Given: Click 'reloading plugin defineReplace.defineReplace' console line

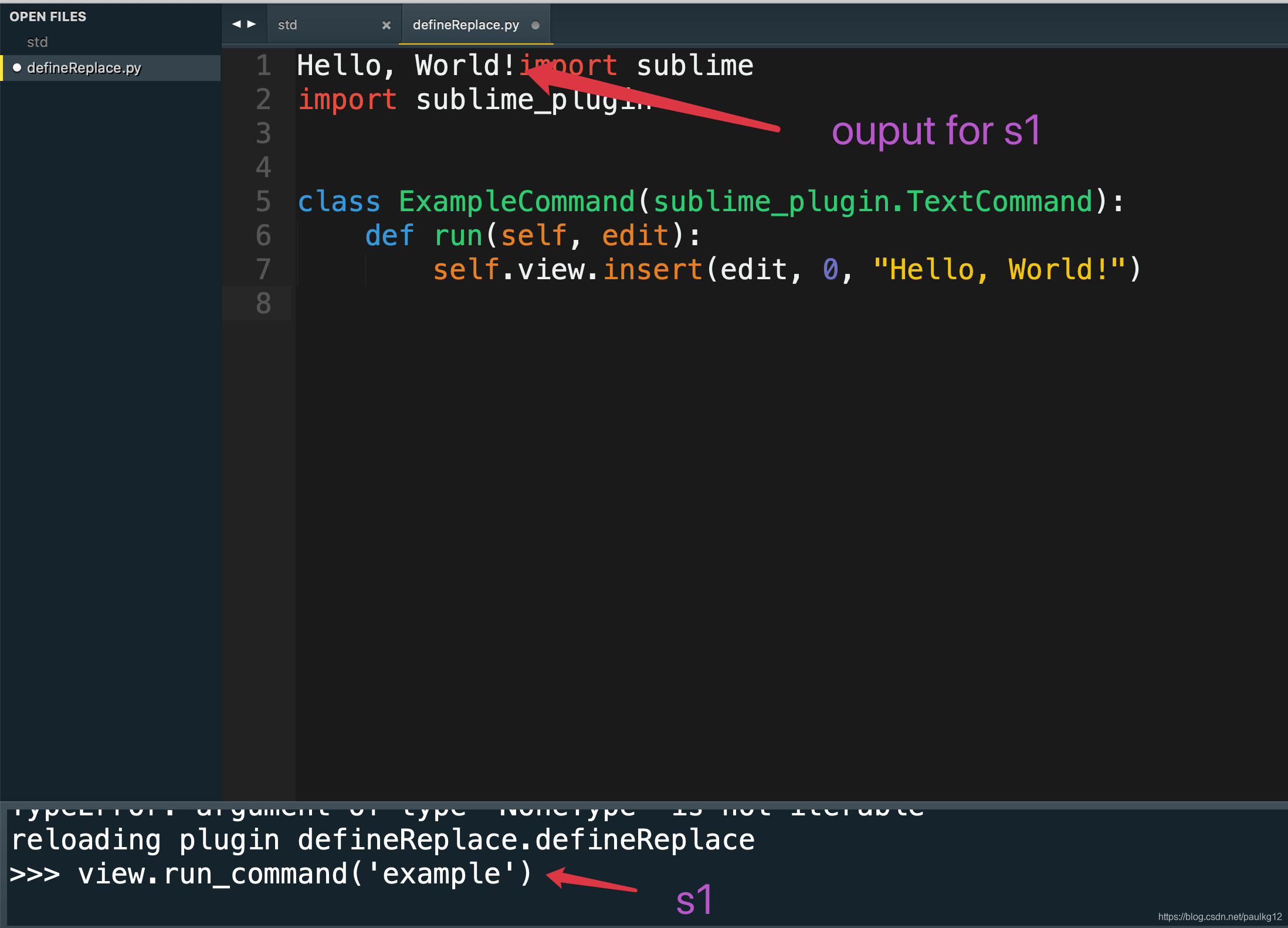Looking at the screenshot, I should [x=383, y=840].
